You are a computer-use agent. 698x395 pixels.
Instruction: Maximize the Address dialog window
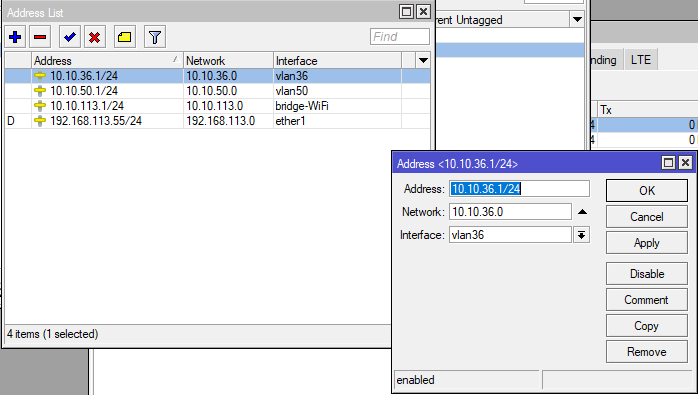[669, 163]
